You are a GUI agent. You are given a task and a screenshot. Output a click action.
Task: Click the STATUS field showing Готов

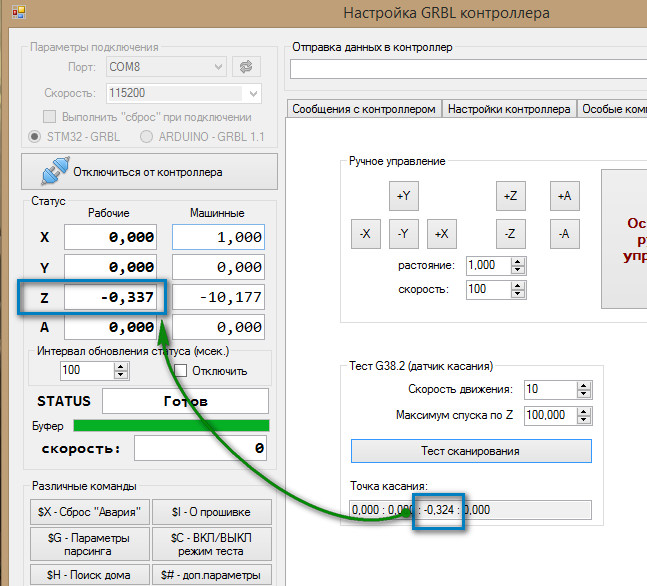[x=185, y=401]
